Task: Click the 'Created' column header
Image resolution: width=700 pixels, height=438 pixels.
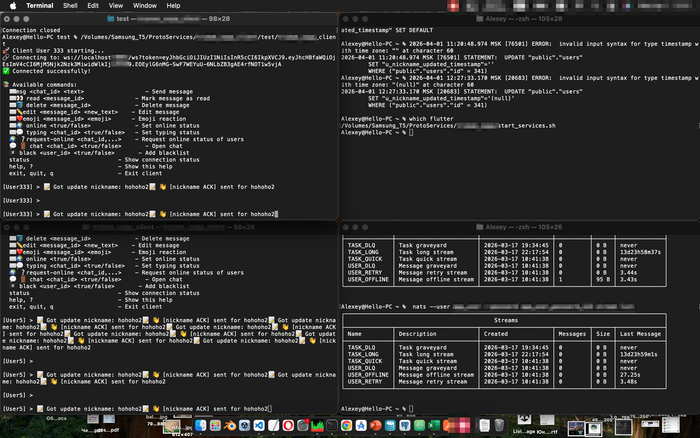Action: click(496, 334)
